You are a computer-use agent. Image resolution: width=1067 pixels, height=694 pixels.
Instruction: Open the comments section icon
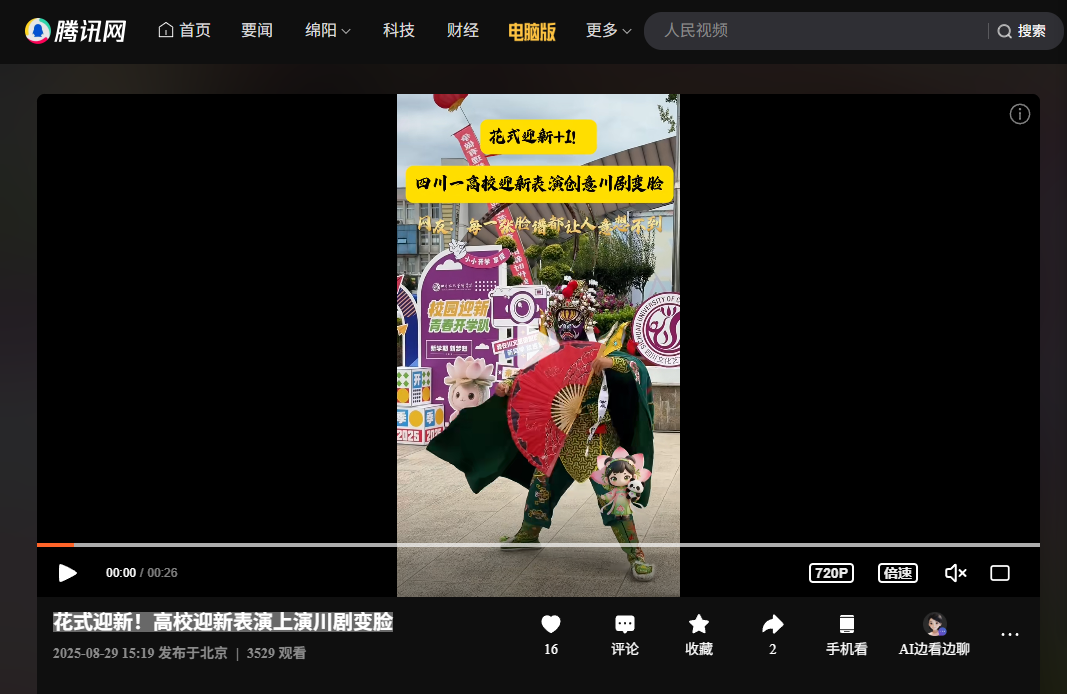click(x=625, y=625)
